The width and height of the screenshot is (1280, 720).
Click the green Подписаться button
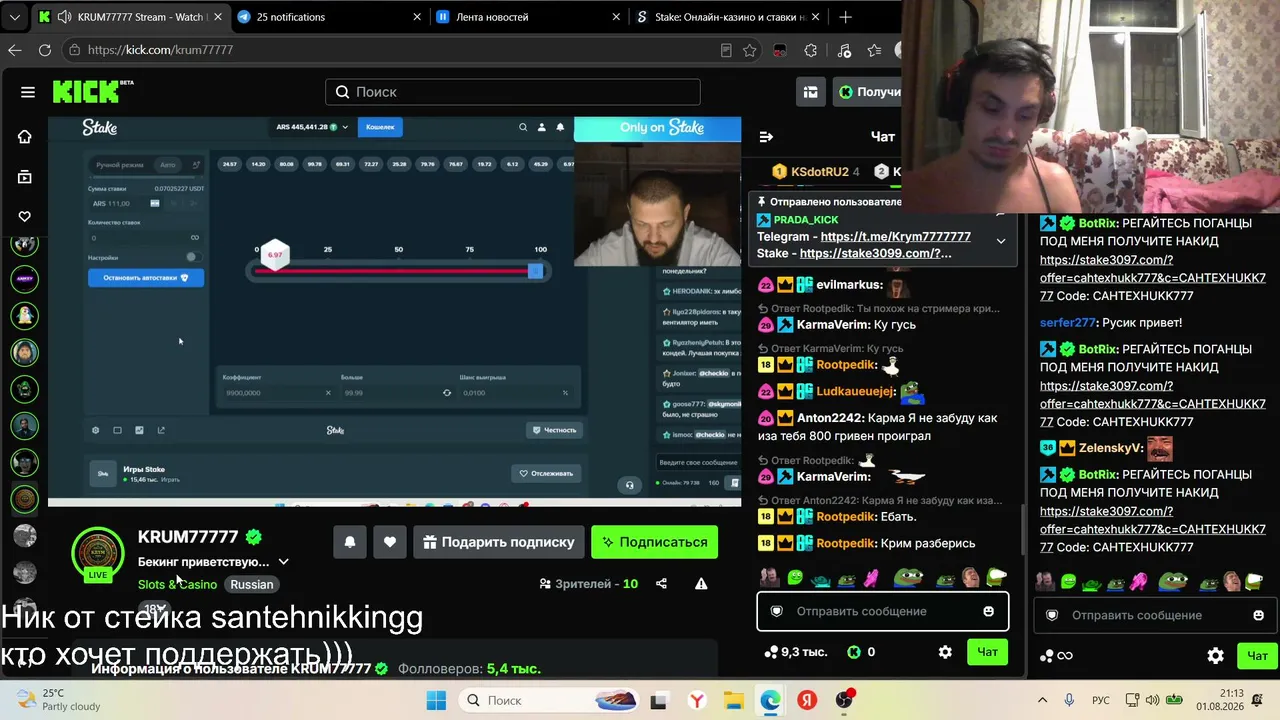click(654, 542)
